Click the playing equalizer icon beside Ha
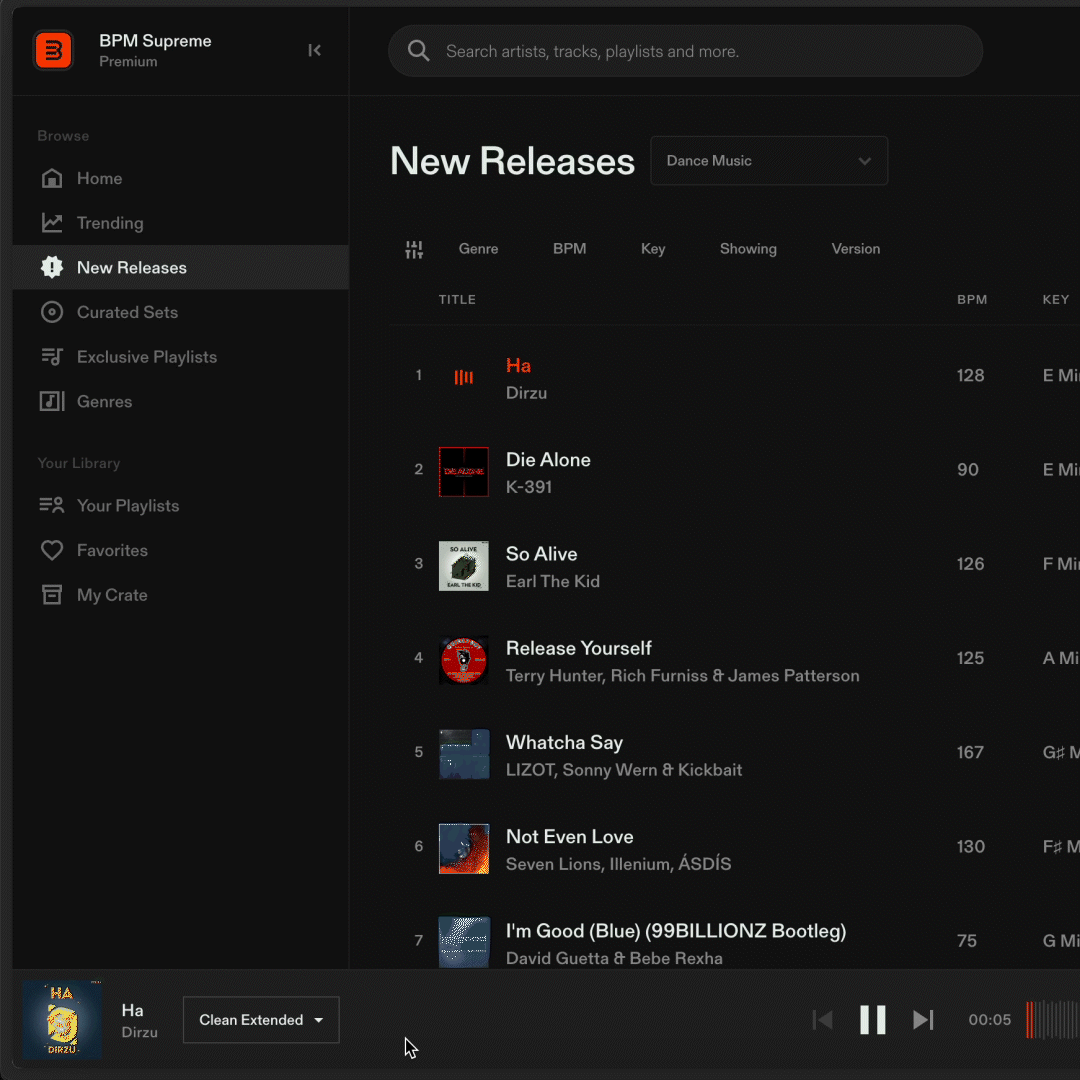This screenshot has width=1080, height=1080. click(464, 377)
